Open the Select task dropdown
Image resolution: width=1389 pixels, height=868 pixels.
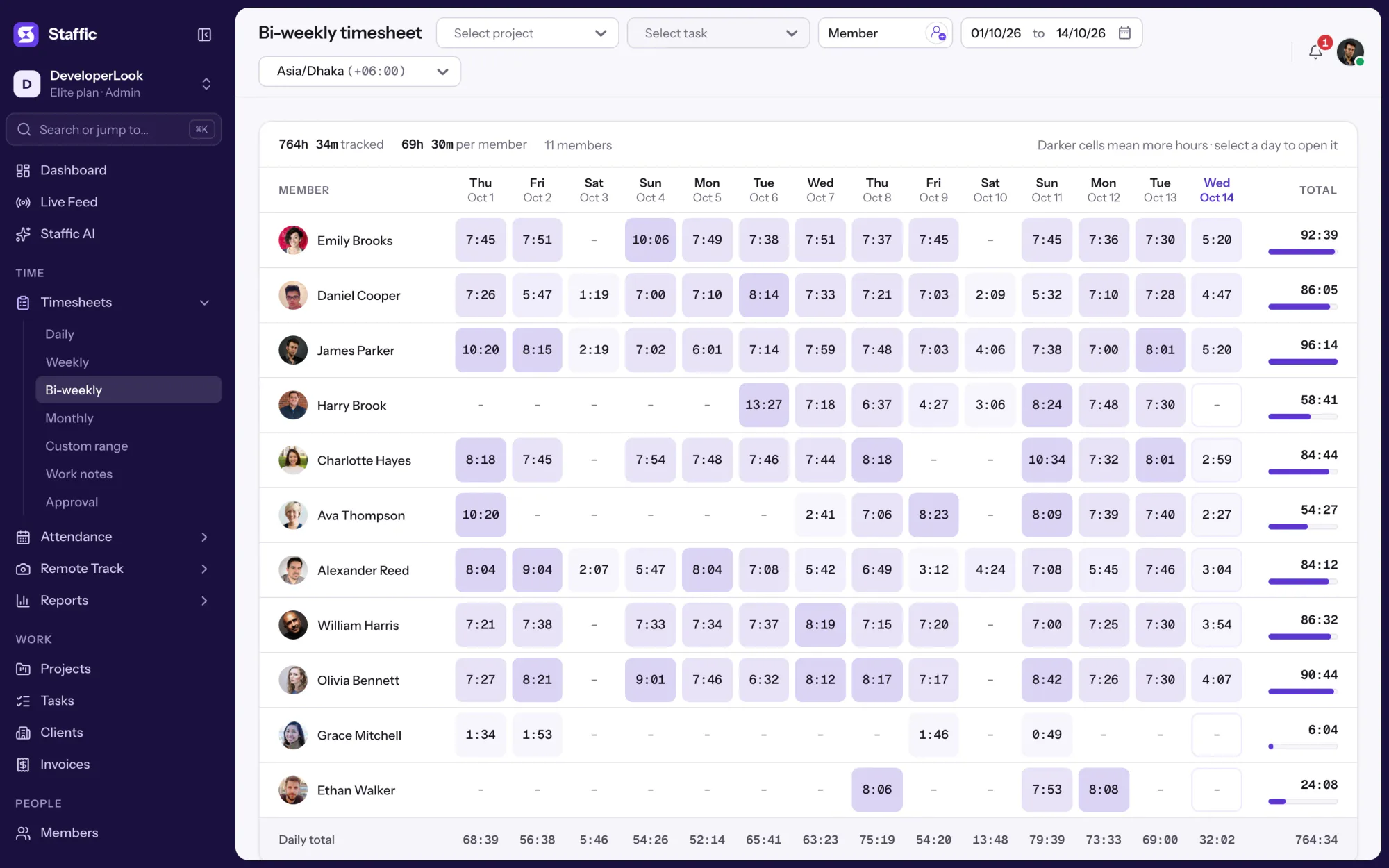click(x=718, y=33)
